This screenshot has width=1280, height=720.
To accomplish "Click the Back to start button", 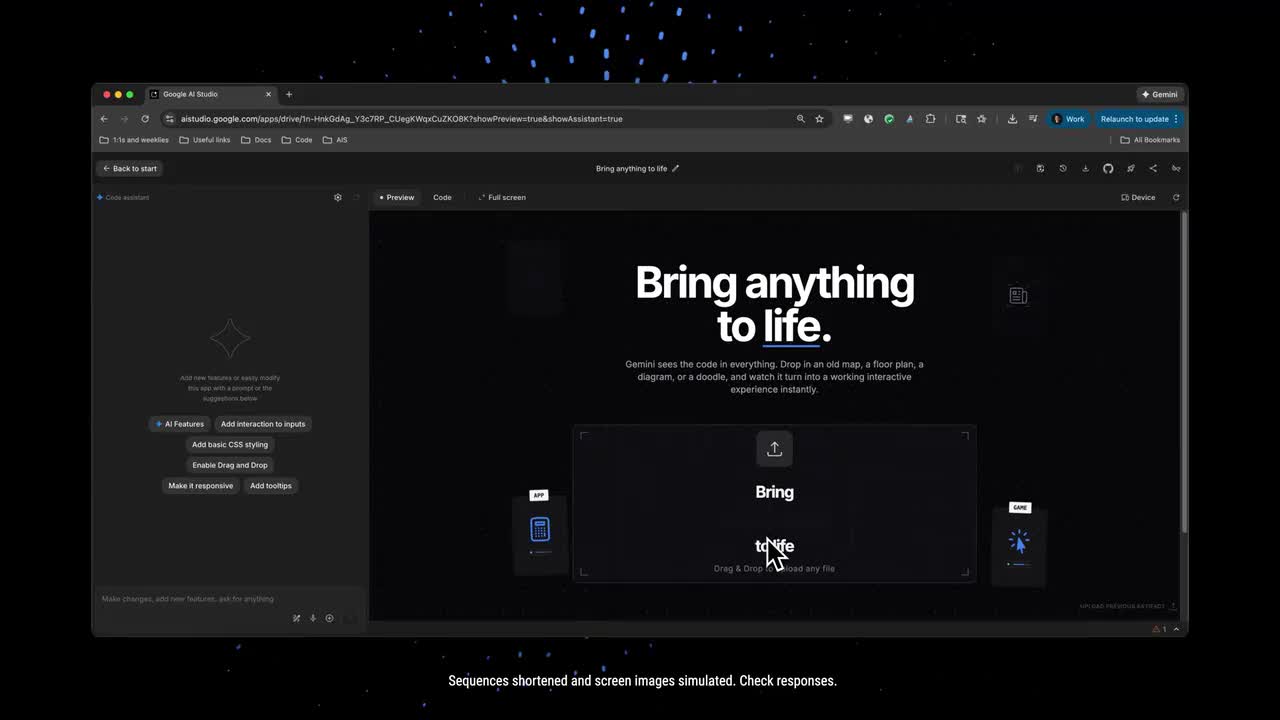I will coord(130,168).
